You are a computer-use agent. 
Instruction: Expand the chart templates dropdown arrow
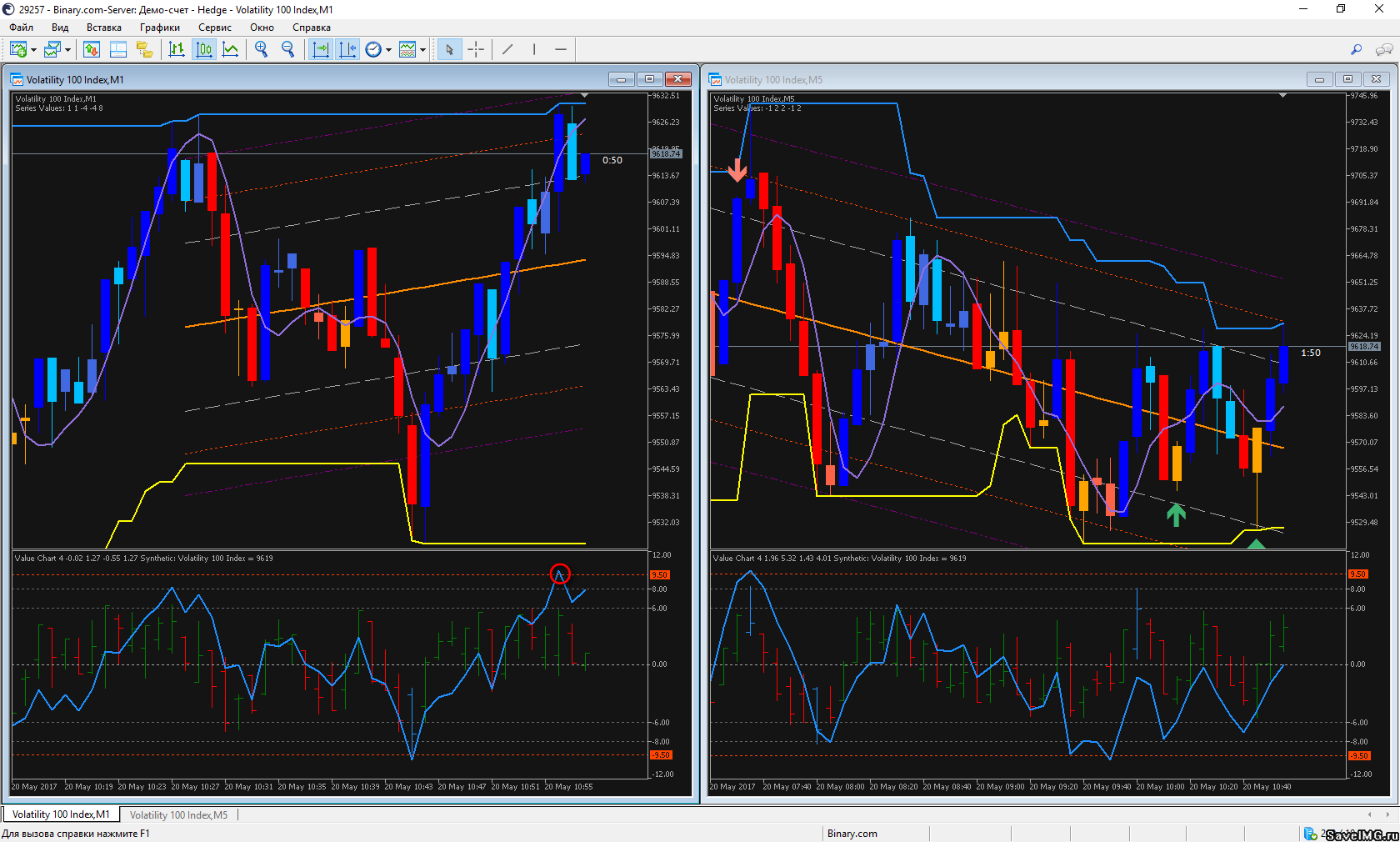422,50
